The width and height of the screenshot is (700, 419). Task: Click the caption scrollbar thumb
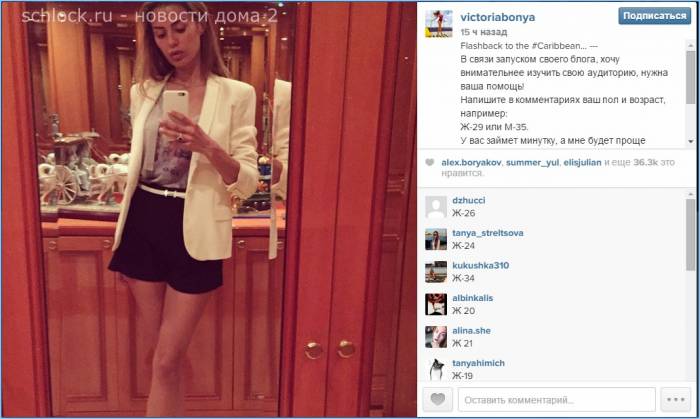point(691,77)
